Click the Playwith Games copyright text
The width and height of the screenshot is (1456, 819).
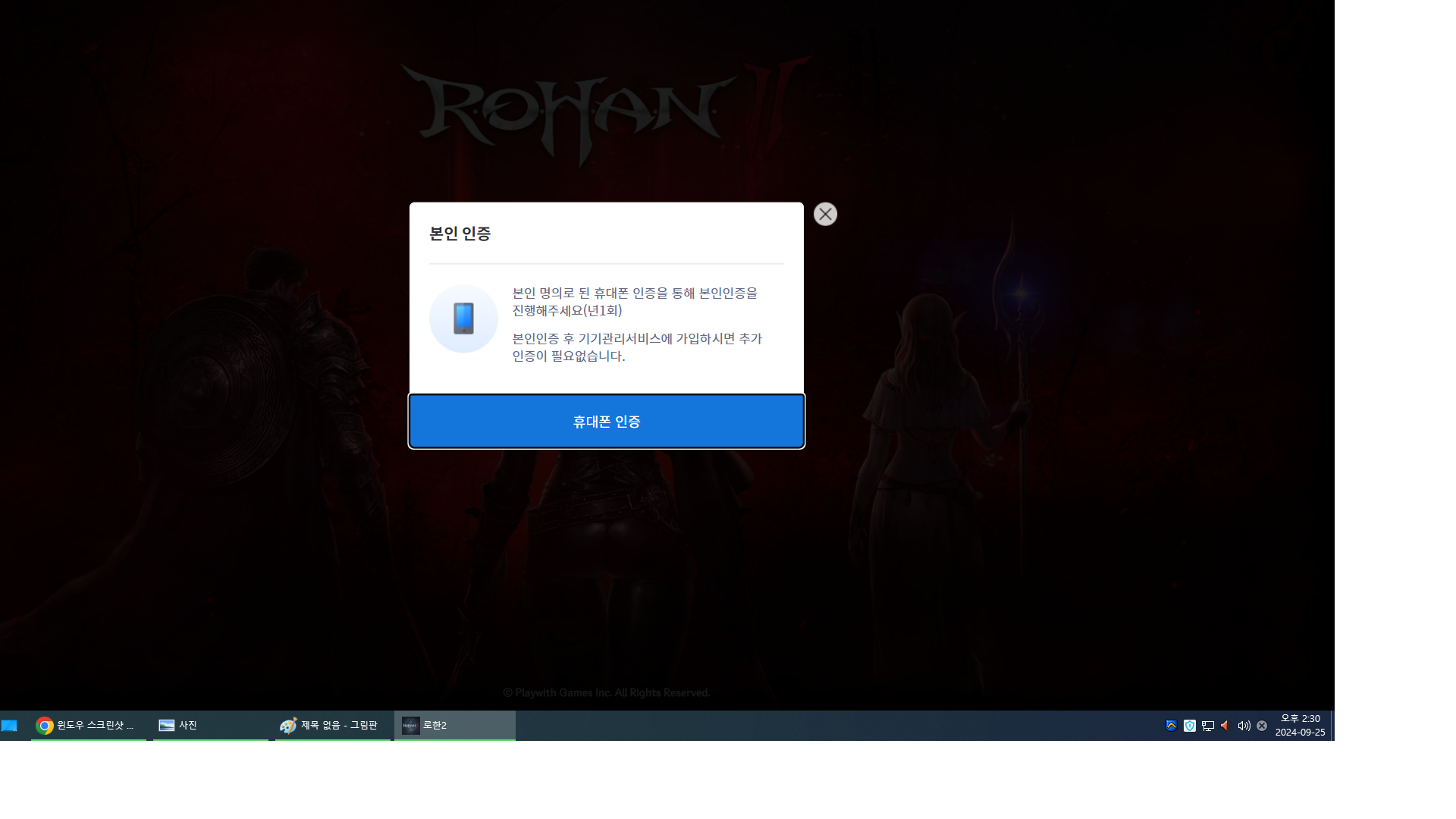(606, 692)
